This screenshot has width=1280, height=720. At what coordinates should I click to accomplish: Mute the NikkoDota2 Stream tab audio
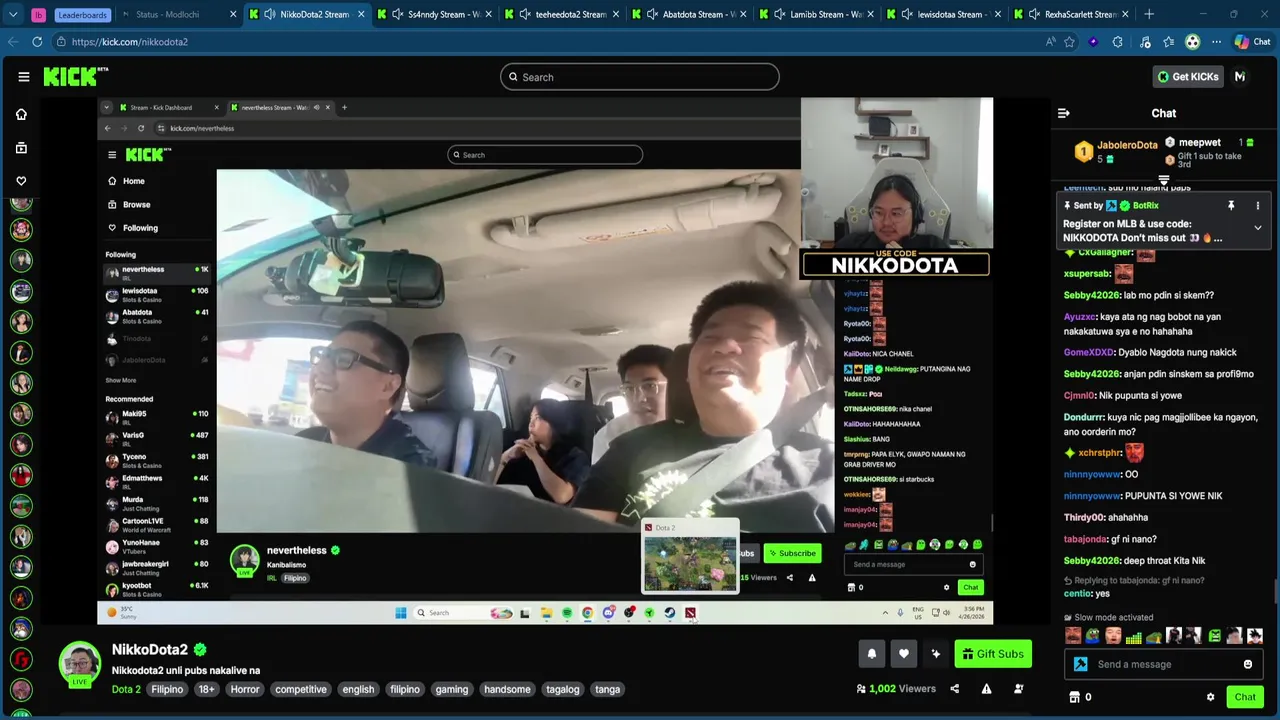(269, 14)
